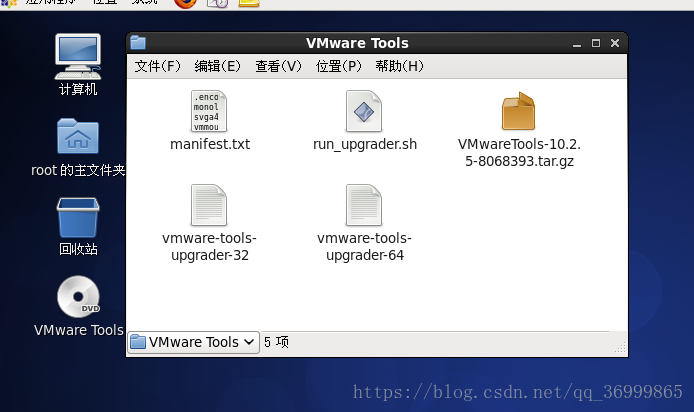Image resolution: width=694 pixels, height=412 pixels.
Task: Select the VMware Tools DVD desktop icon
Action: coord(78,296)
